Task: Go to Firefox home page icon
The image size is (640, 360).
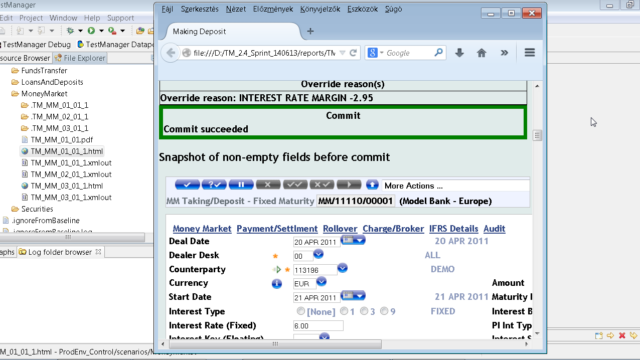Action: point(482,53)
